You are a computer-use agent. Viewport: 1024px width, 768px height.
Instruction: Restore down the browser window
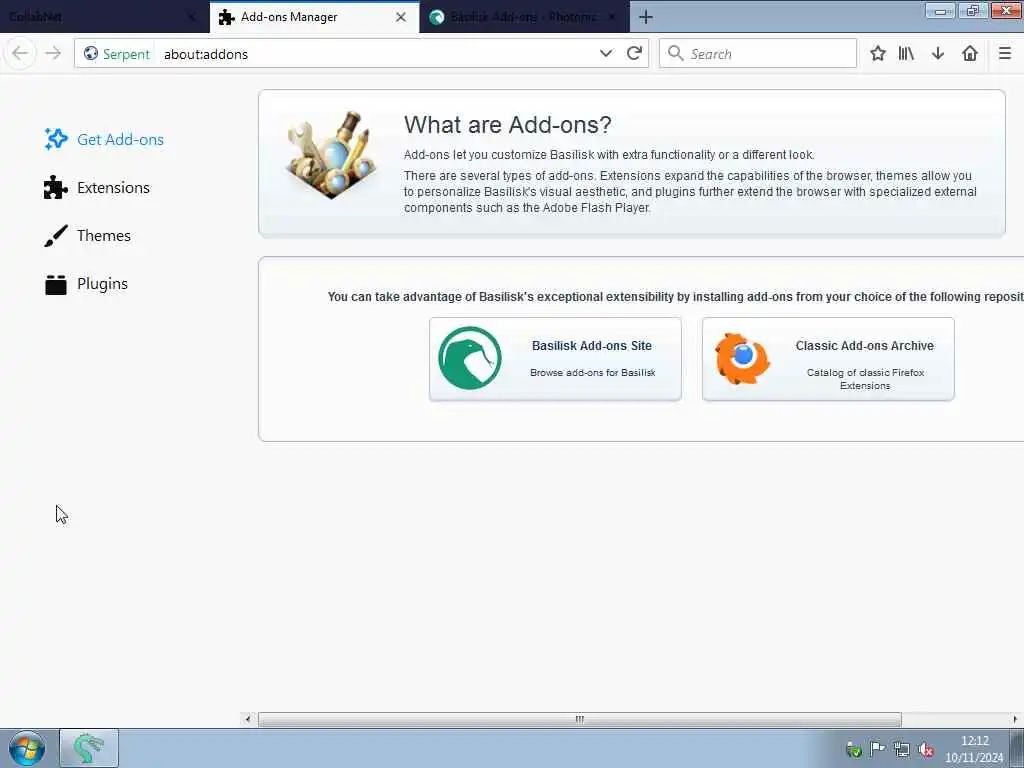coord(972,11)
